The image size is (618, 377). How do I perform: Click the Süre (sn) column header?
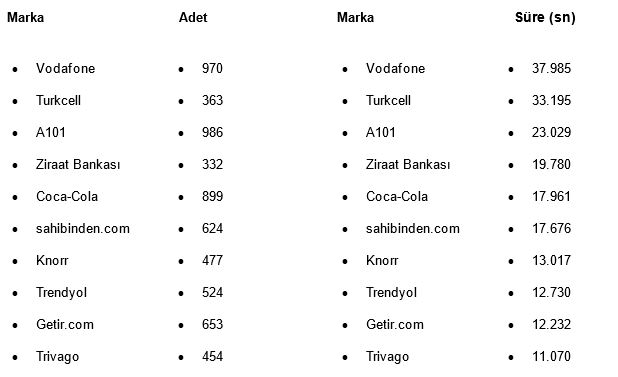click(545, 17)
